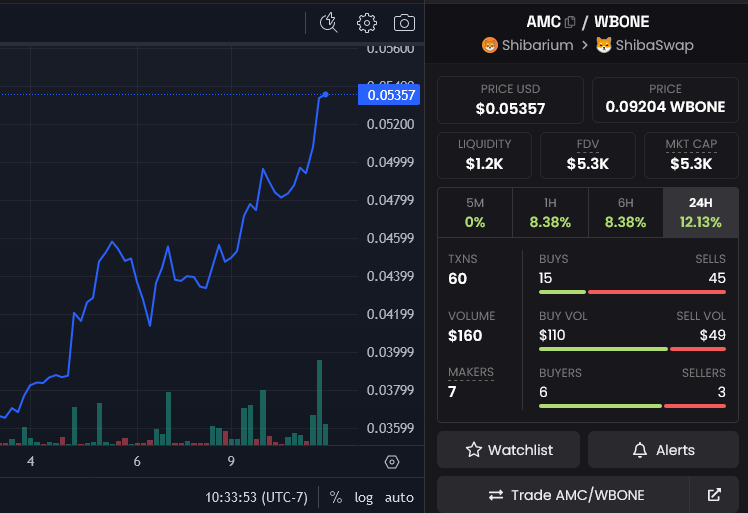
Task: Click the date label 9 on time axis
Action: (x=231, y=461)
